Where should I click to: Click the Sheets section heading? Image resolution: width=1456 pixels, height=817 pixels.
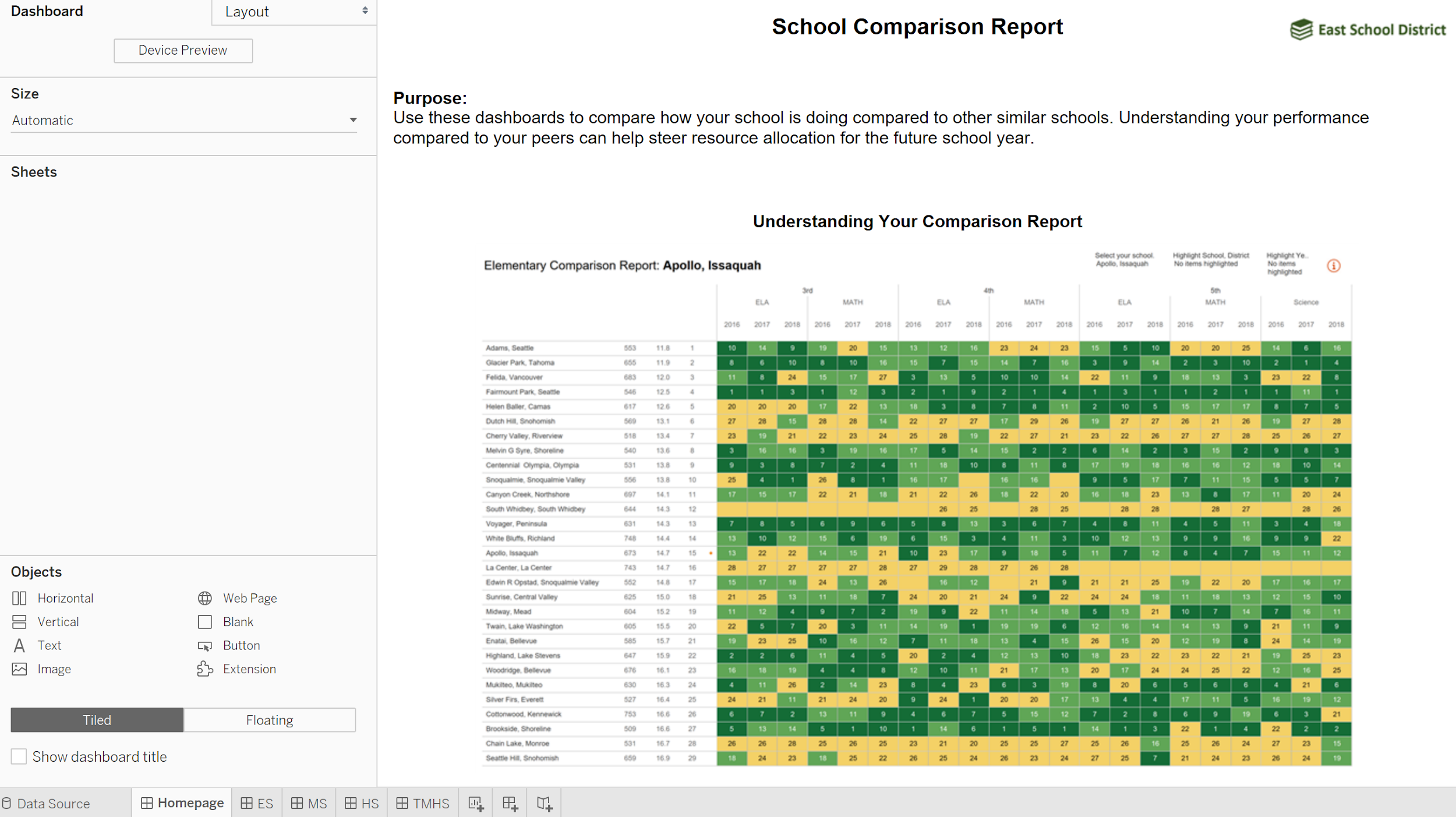point(34,172)
